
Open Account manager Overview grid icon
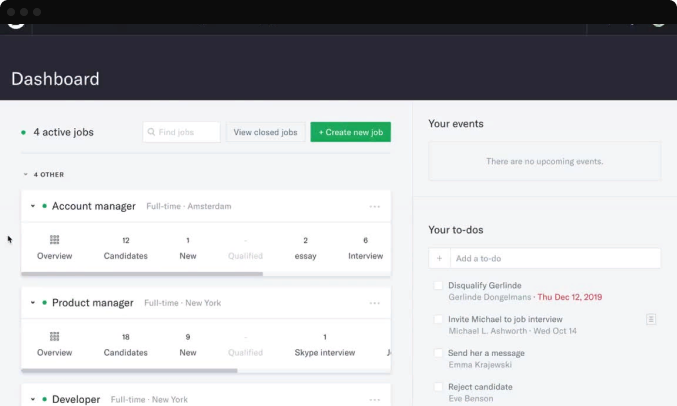click(x=54, y=240)
